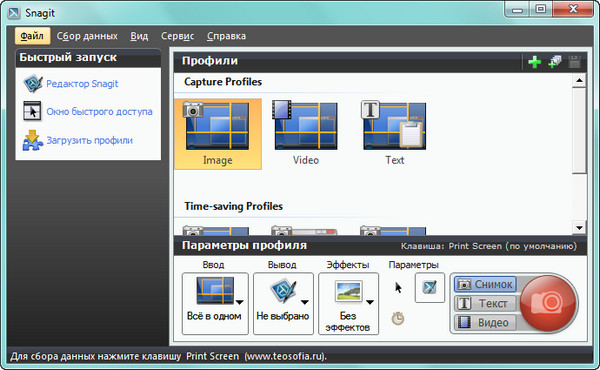Click the big red capture button
Viewport: 600px width, 370px height.
click(x=549, y=303)
